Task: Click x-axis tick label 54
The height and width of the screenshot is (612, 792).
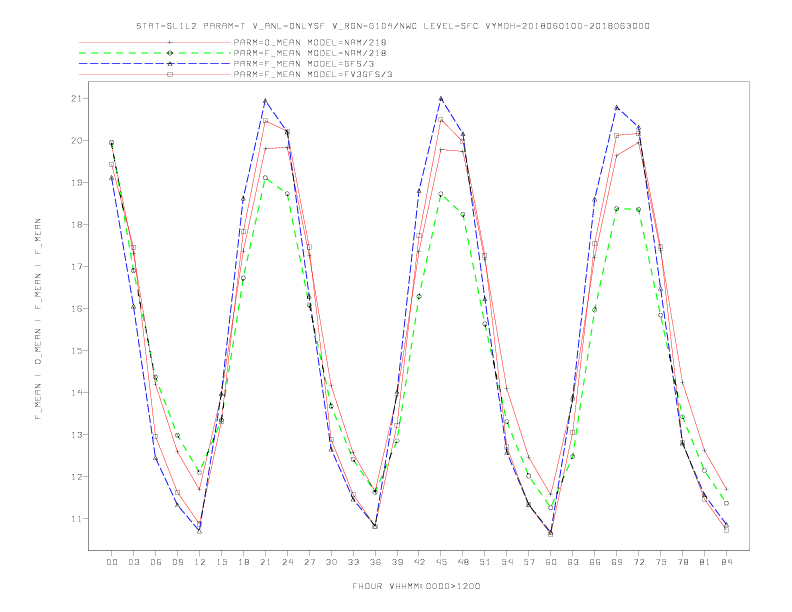Action: (507, 562)
